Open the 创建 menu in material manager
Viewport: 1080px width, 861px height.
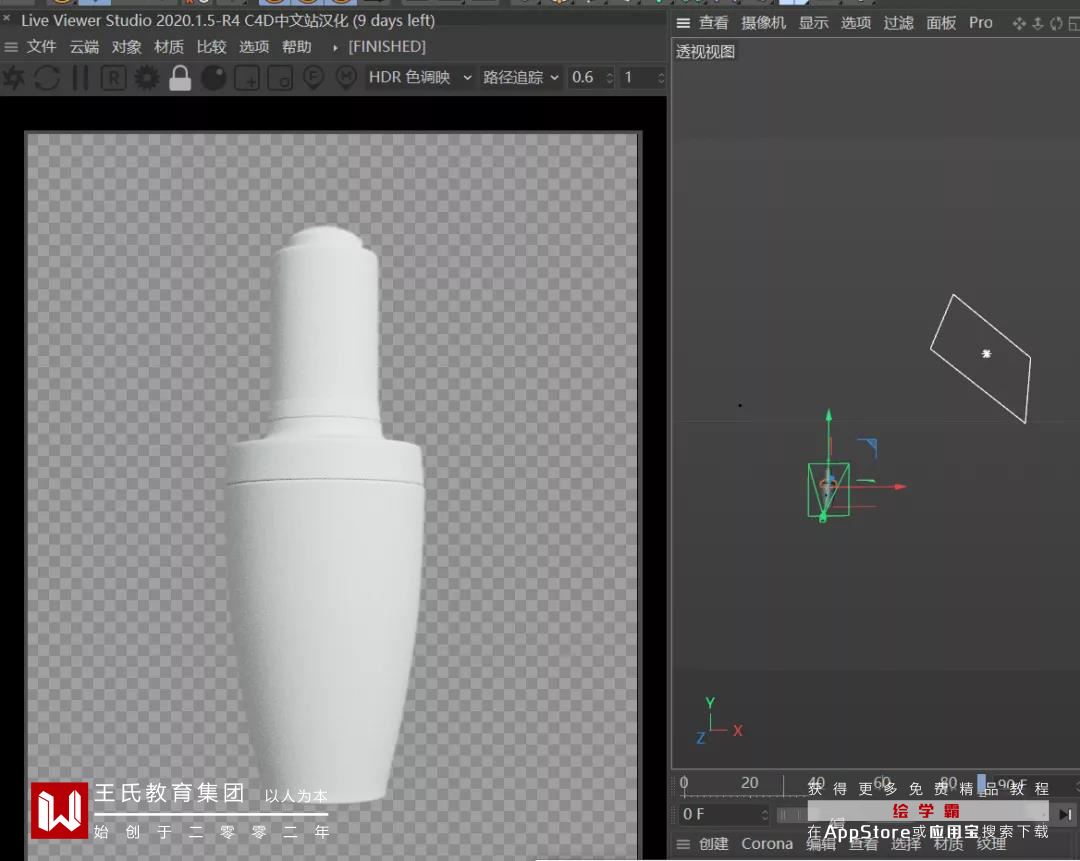click(714, 844)
